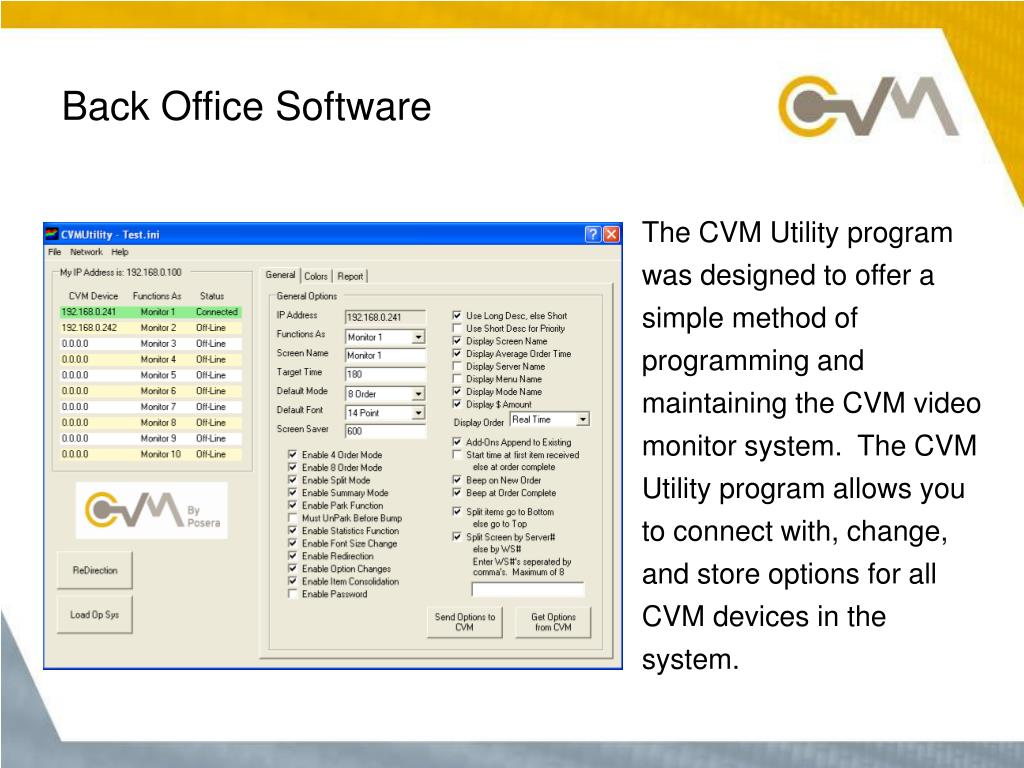
Task: Click the Screen Name input field
Action: 385,355
